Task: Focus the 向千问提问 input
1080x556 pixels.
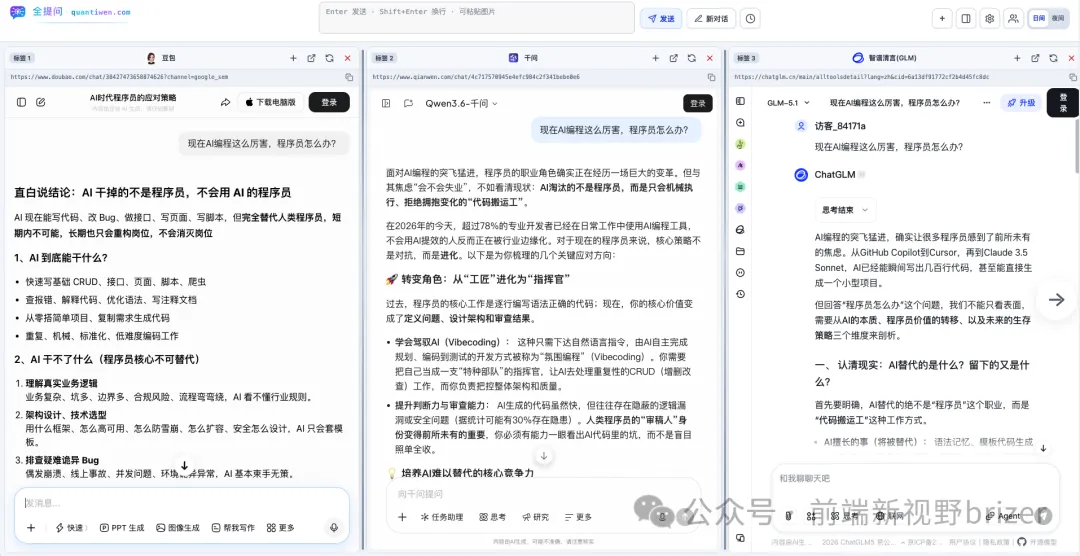Action: 543,493
